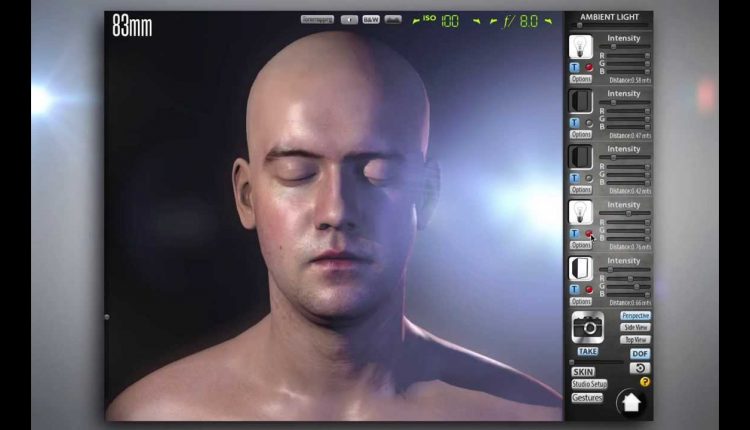750x430 pixels.
Task: Open Options for the 0.76 mts light
Action: tap(581, 245)
